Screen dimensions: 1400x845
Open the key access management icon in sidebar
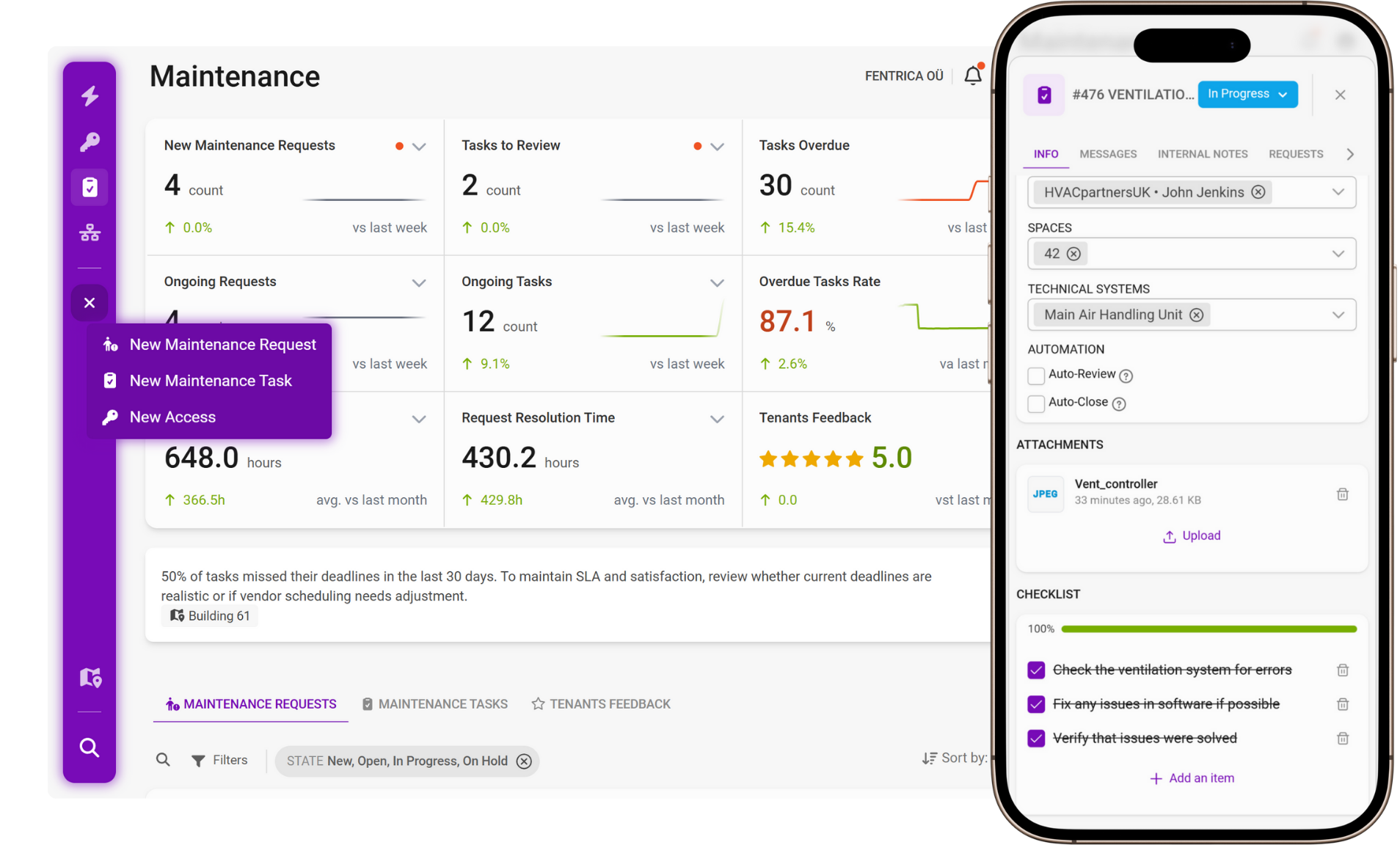coord(90,141)
